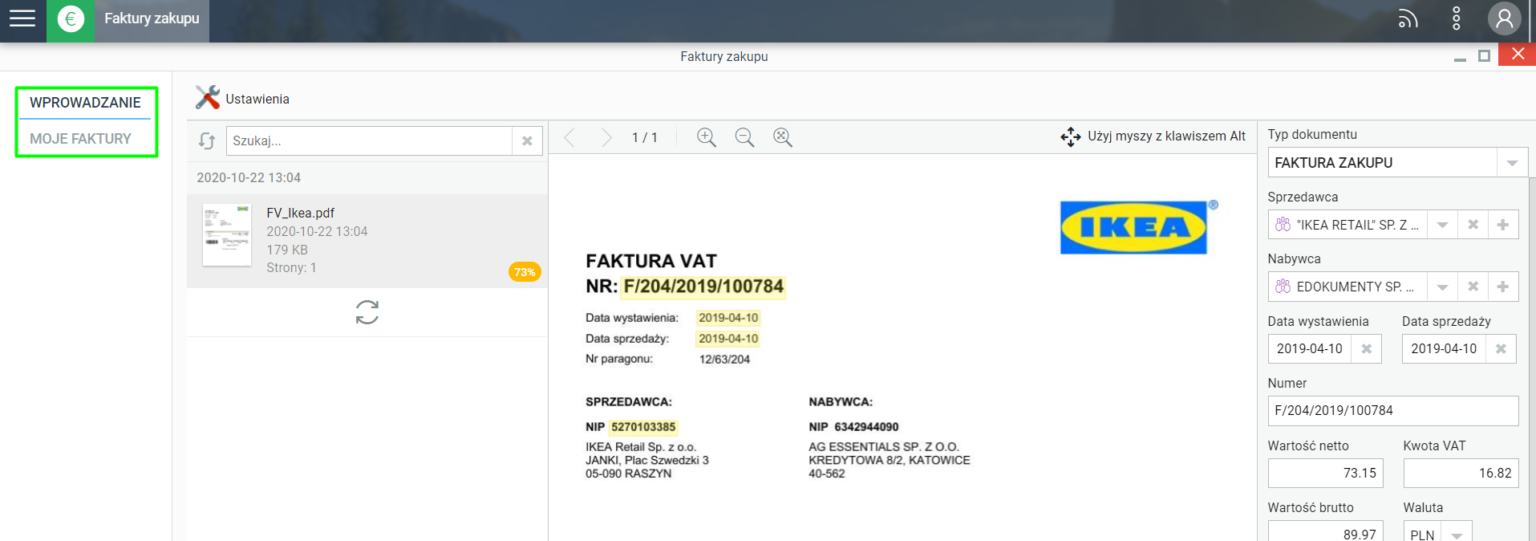Viewport: 1536px width, 541px height.
Task: Zoom in on the invoice preview
Action: click(707, 138)
